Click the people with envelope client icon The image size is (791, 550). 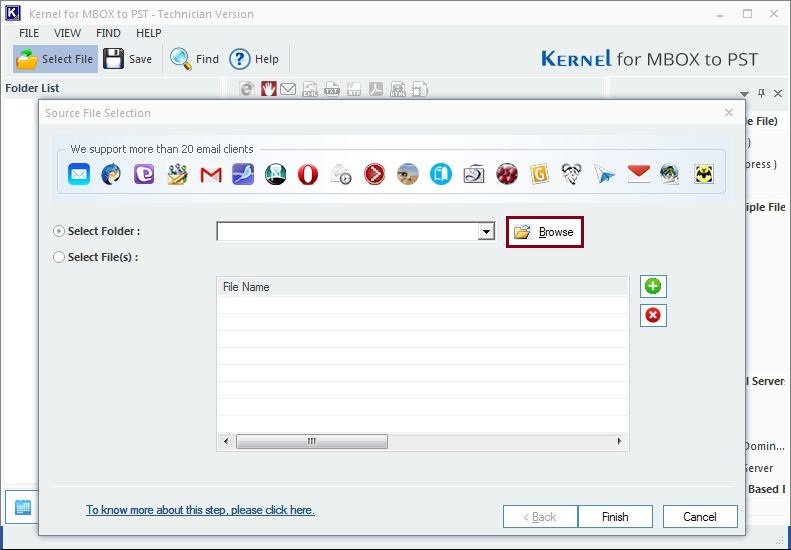[x=178, y=175]
